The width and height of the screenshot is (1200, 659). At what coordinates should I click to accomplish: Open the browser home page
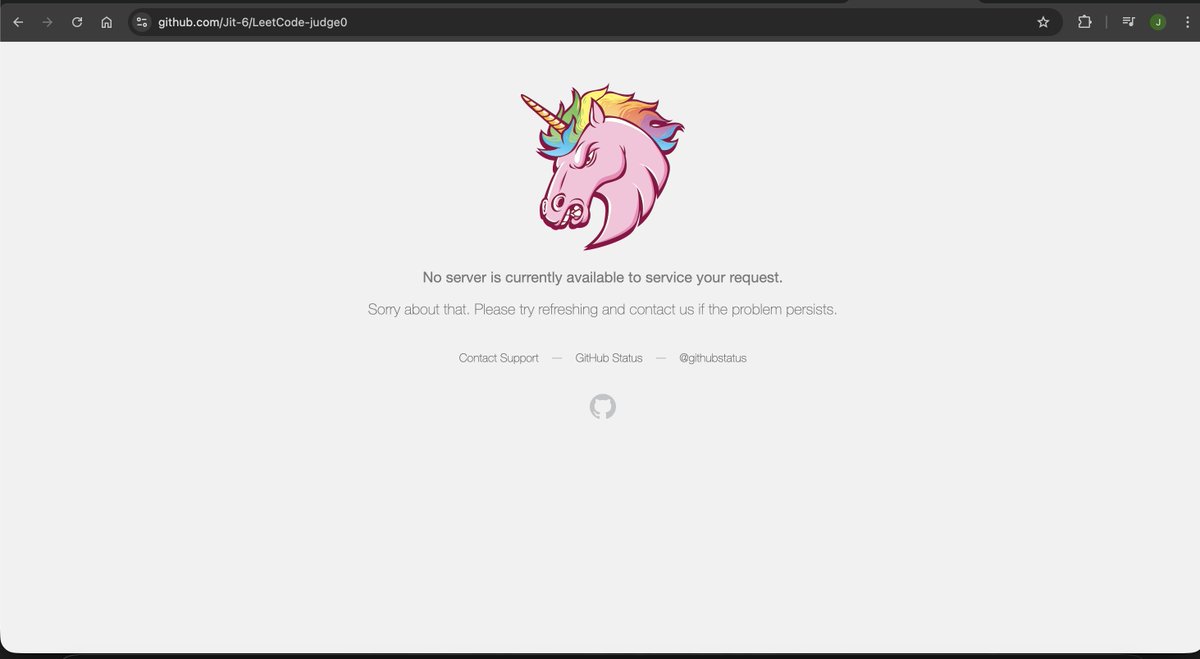[x=106, y=22]
